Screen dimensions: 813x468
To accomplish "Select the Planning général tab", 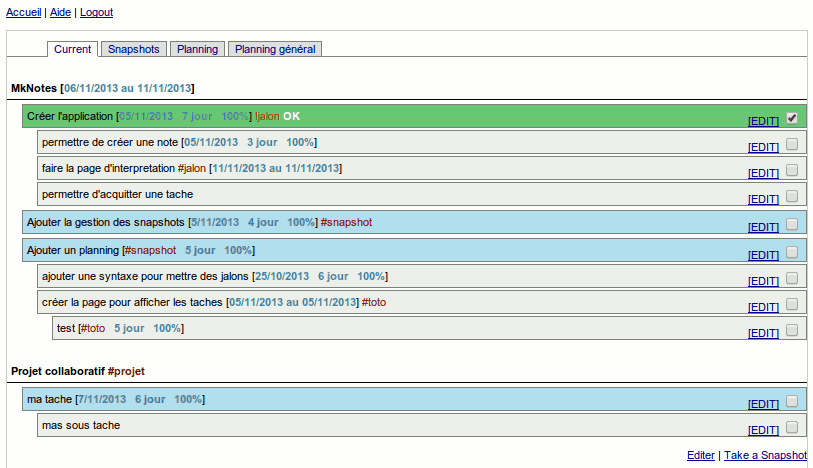I will click(274, 49).
